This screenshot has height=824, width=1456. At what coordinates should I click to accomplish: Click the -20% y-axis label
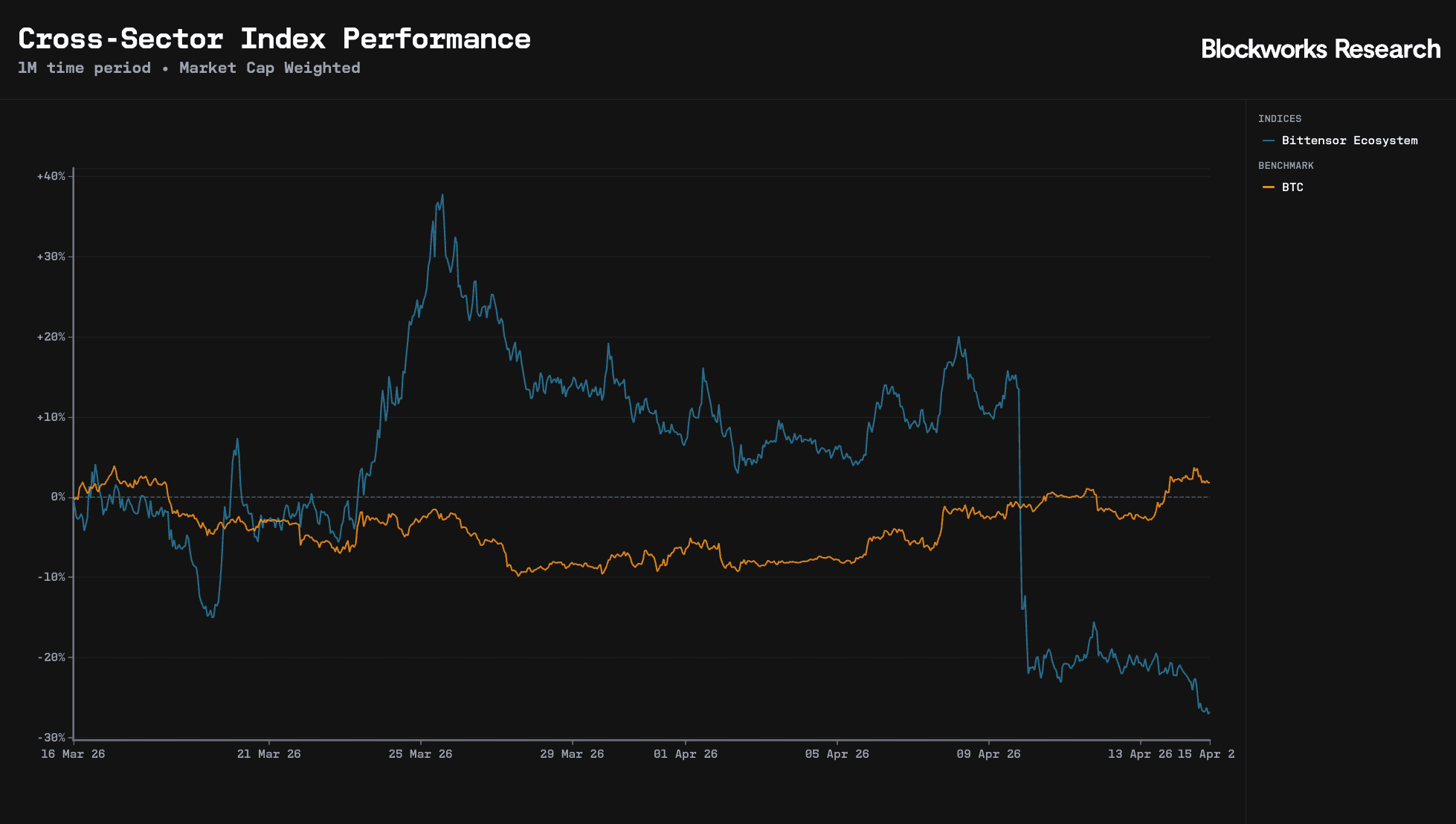point(51,657)
